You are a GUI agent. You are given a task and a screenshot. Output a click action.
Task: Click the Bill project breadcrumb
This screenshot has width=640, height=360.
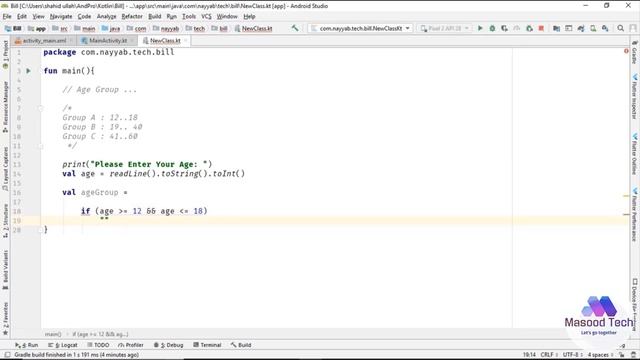click(13, 28)
